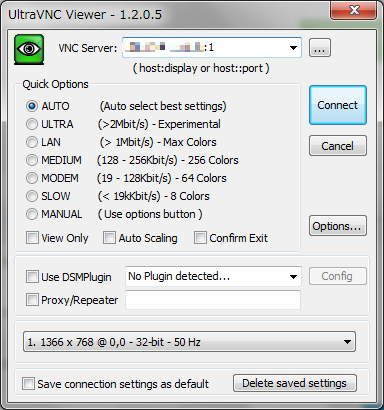
Task: Select the AUTO quick option
Action: coord(32,106)
